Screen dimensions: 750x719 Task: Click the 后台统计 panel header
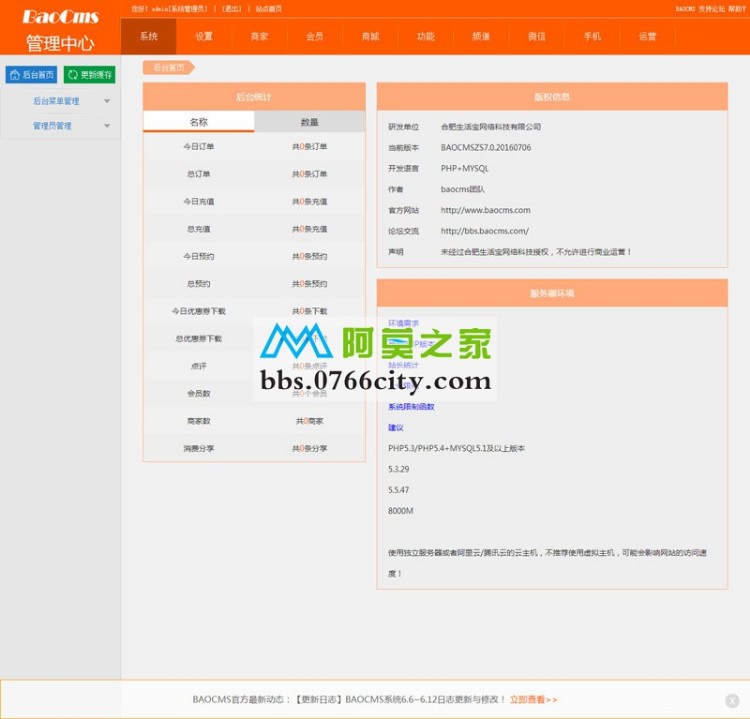coord(254,97)
